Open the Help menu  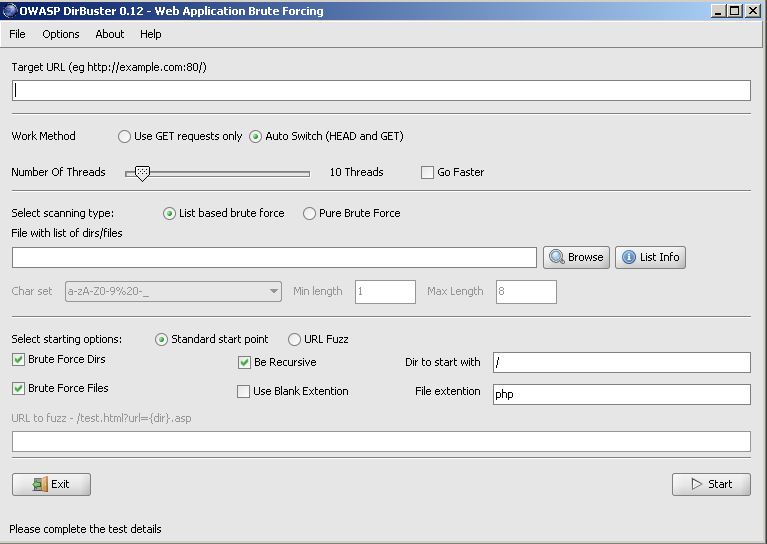click(x=151, y=34)
